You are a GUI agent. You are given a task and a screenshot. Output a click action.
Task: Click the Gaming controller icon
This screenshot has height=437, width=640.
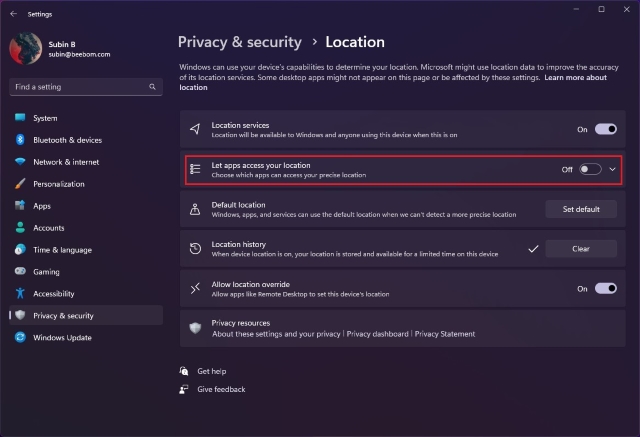(21, 272)
